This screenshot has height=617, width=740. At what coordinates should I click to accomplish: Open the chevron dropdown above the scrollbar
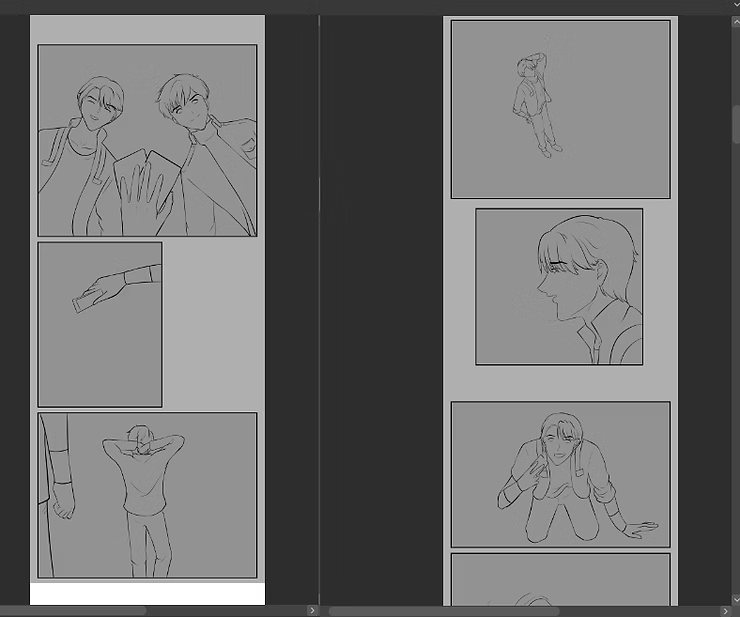pyautogui.click(x=736, y=5)
